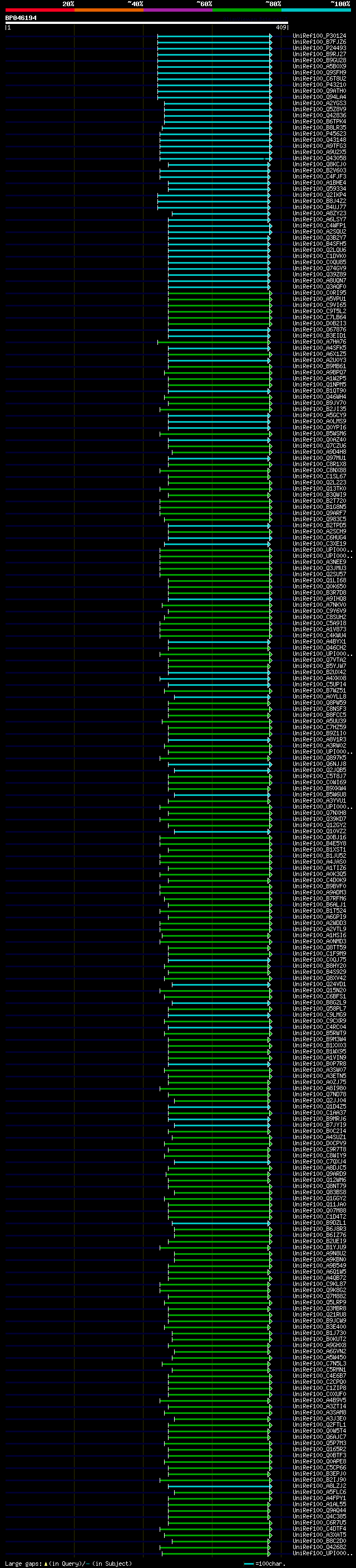The image size is (356, 1568).
Task: Select hit label UniRef100_C7LB64
Action: pos(319,317)
